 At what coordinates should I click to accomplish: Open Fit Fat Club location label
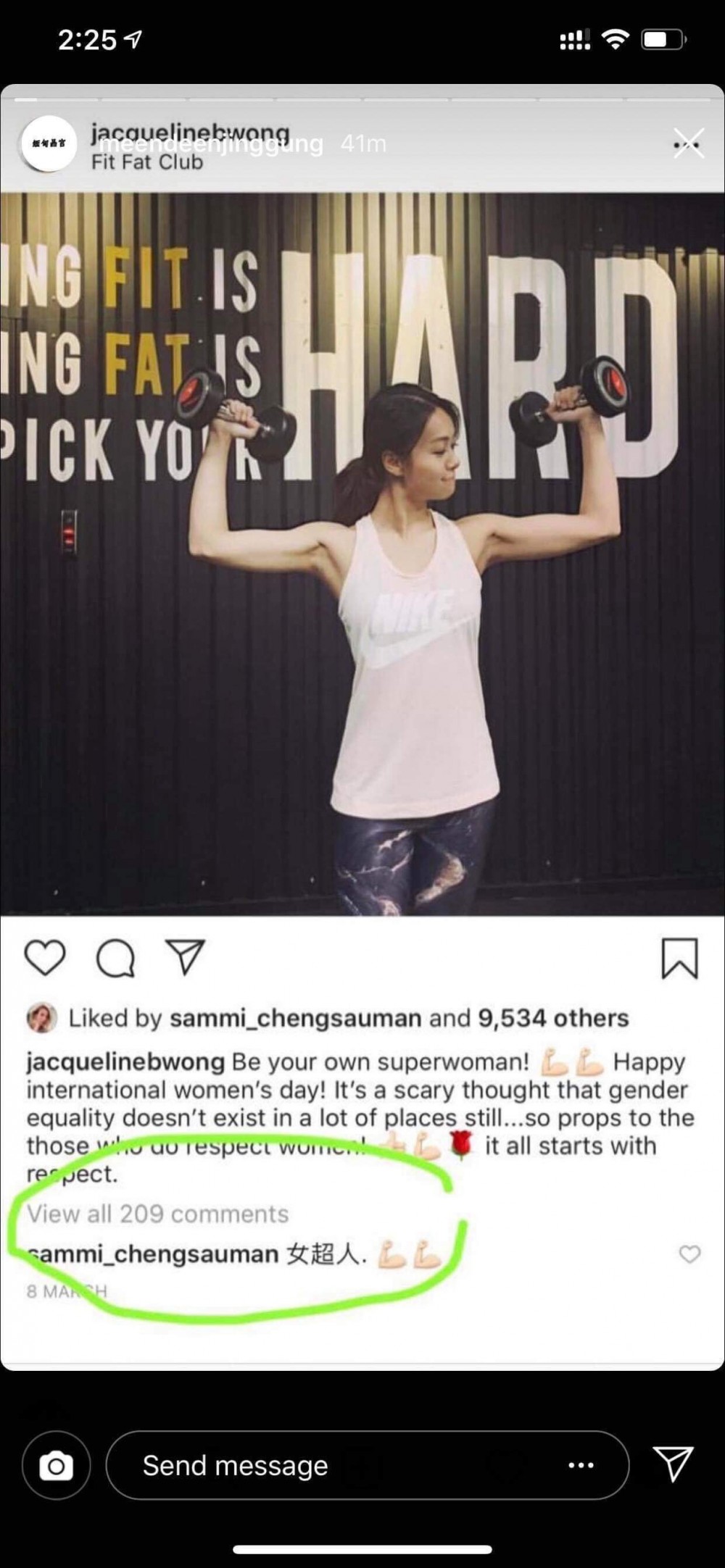(146, 162)
